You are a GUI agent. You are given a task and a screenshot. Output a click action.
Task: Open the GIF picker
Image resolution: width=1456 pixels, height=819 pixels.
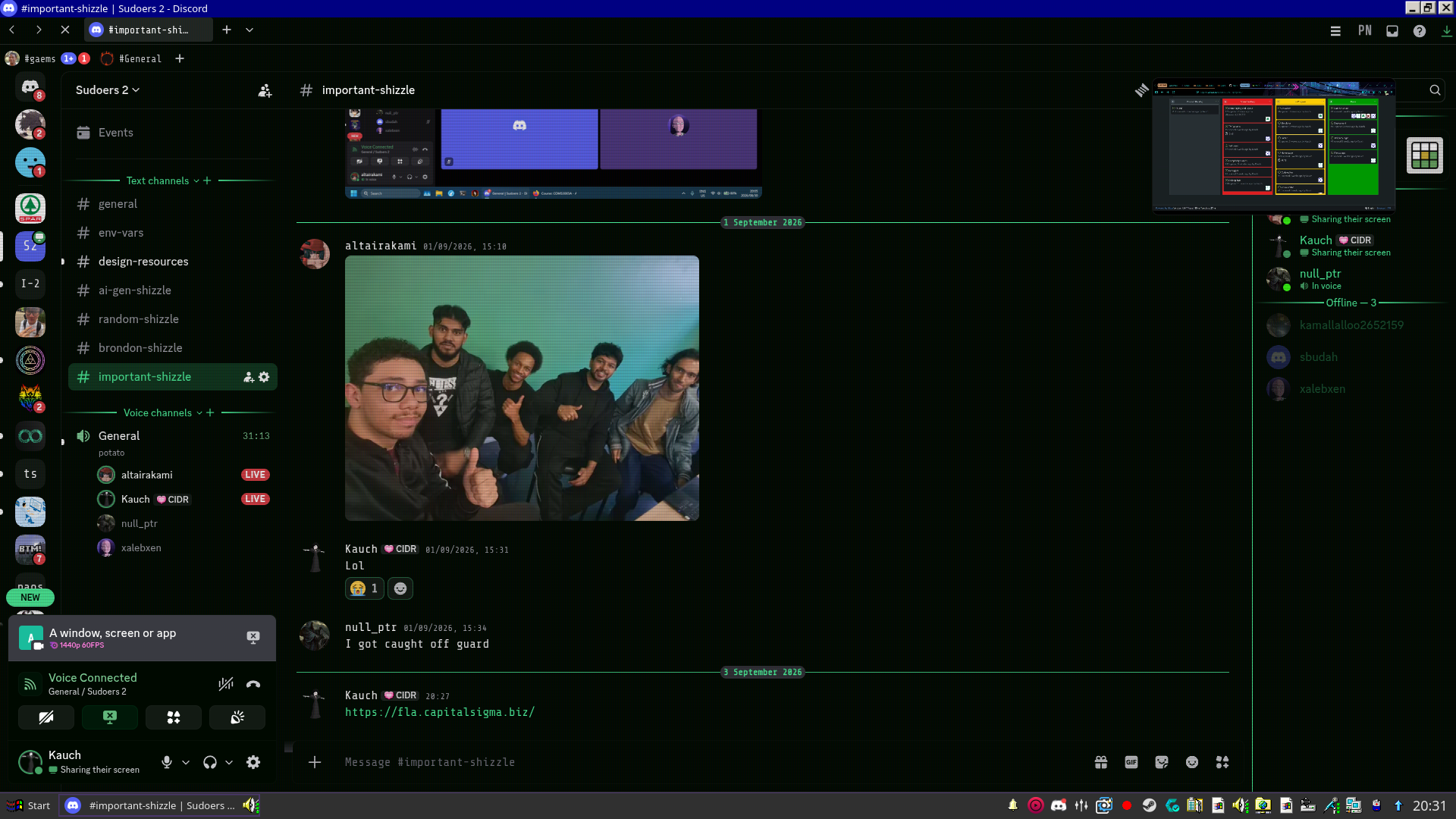tap(1131, 762)
